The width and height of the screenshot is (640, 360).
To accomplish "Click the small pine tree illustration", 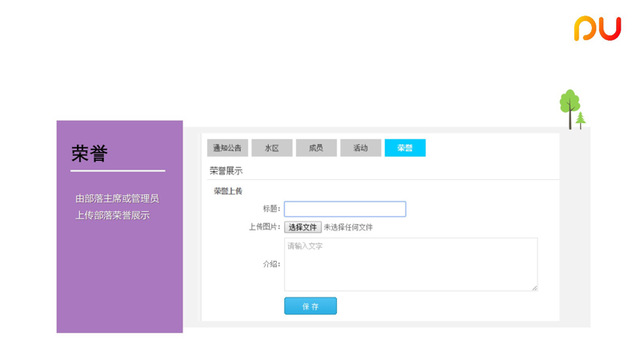I will pos(580,120).
